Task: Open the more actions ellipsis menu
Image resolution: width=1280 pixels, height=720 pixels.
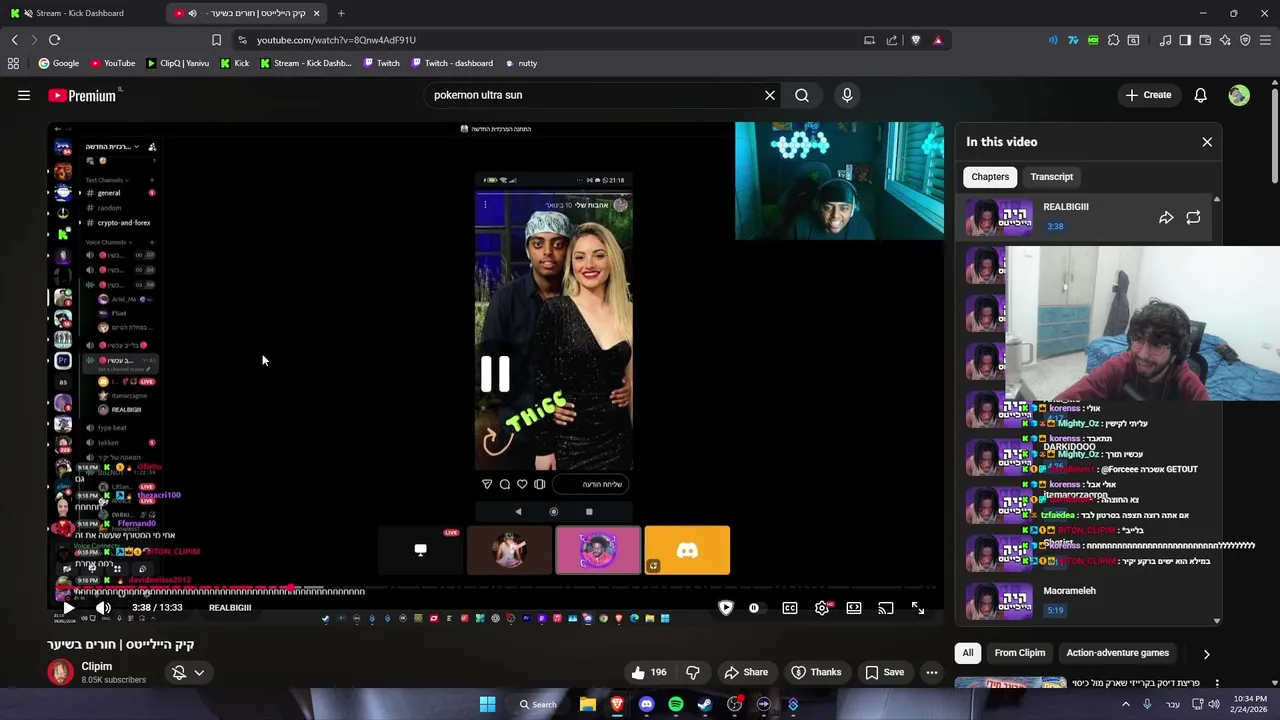Action: pos(932,672)
